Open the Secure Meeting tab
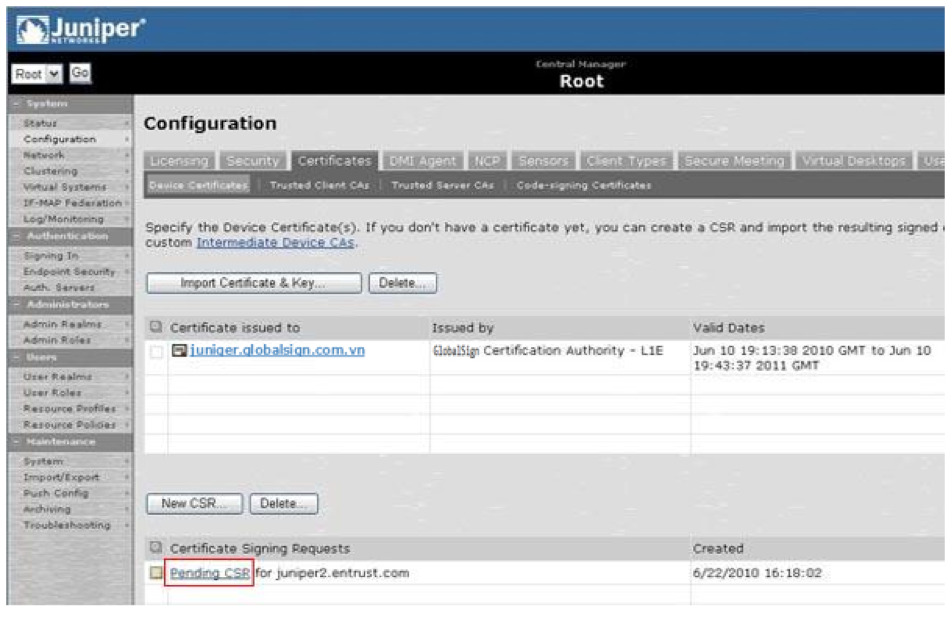Viewport: 952px width, 620px height. coord(734,161)
